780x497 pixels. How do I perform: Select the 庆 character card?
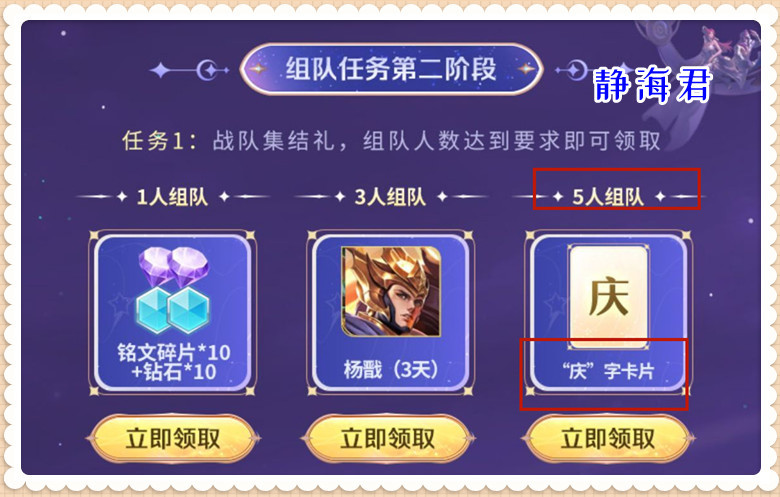pos(608,296)
